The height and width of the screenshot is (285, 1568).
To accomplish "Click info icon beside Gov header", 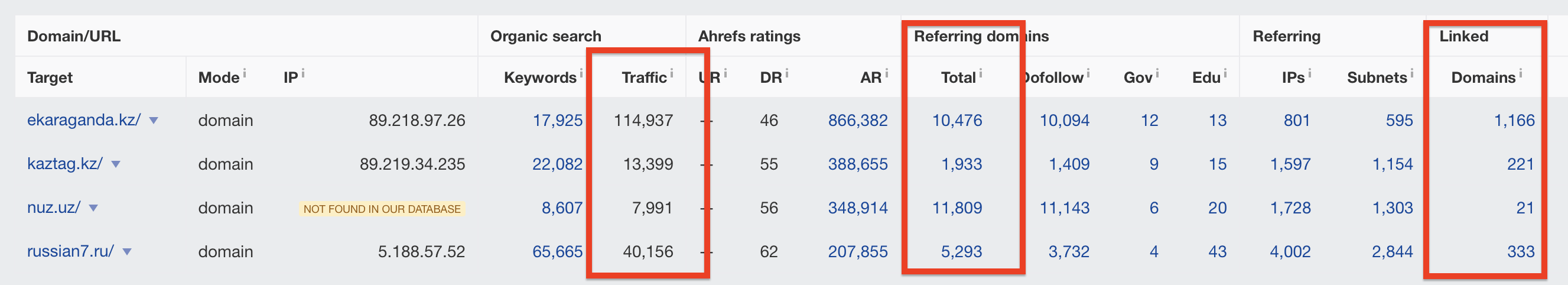I will click(x=1157, y=73).
